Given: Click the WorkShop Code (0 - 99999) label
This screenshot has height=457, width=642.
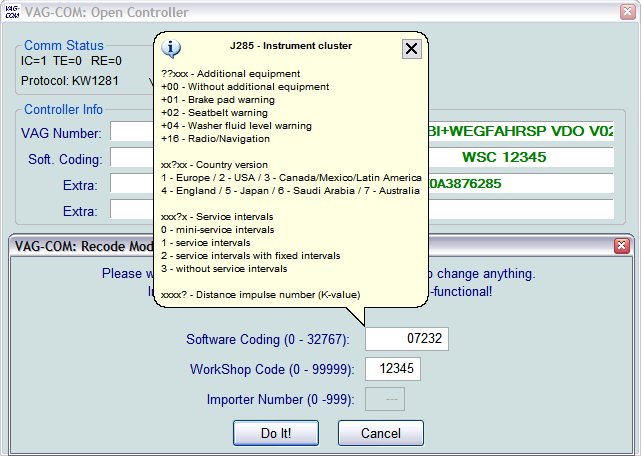Looking at the screenshot, I should tap(272, 369).
